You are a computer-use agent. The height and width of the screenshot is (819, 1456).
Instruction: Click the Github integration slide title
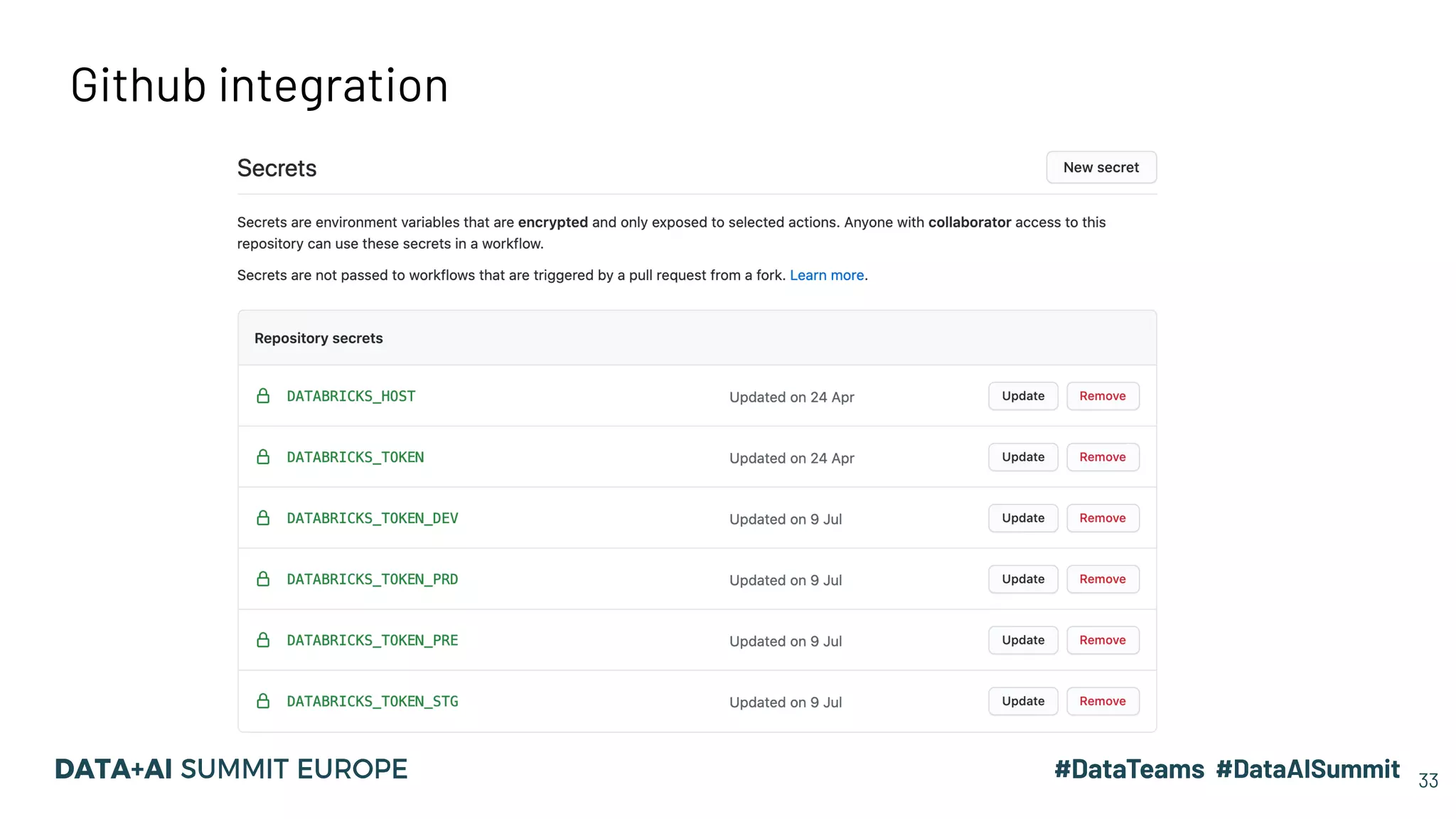pos(259,85)
